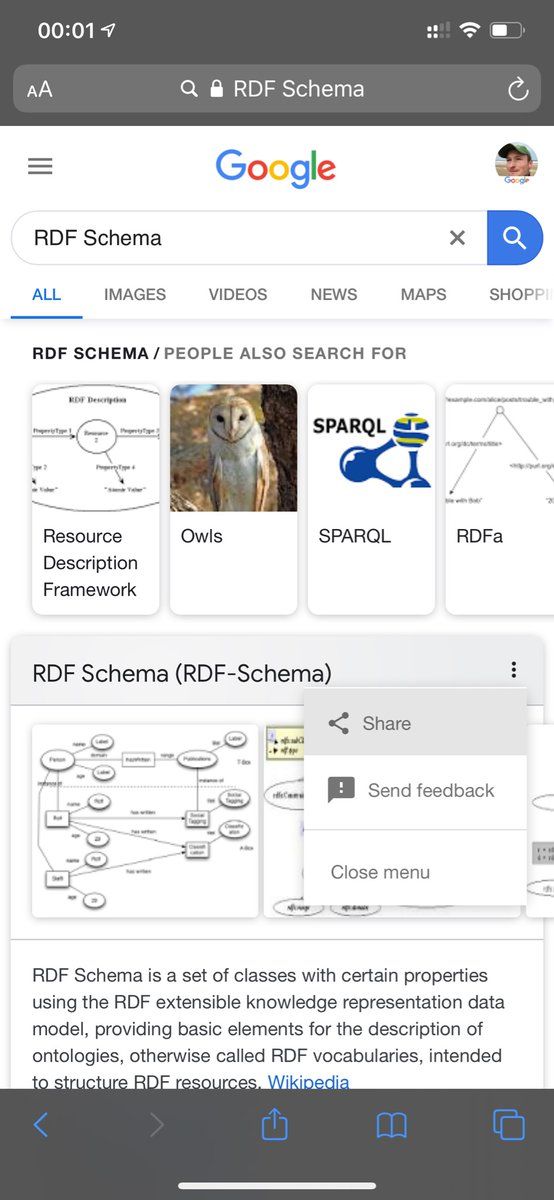
Task: Open the Owls related search card
Action: click(233, 499)
